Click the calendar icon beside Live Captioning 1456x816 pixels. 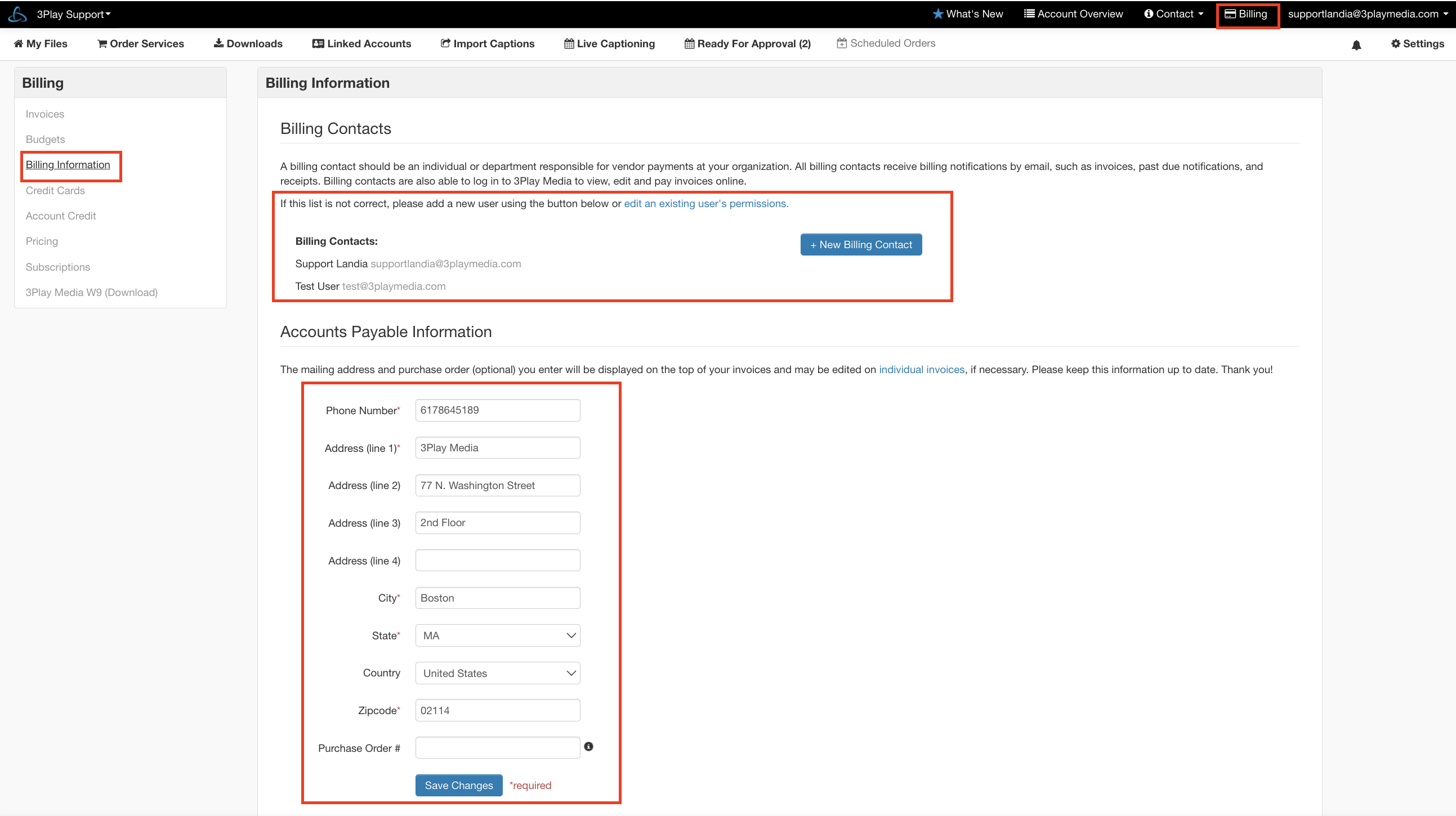coord(569,43)
